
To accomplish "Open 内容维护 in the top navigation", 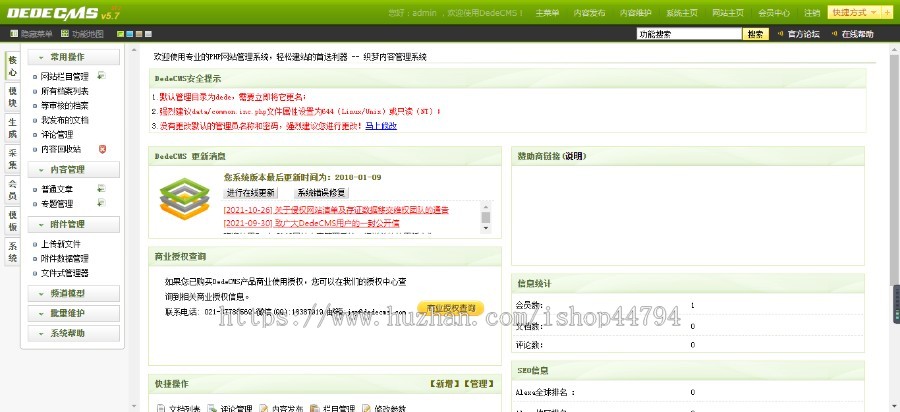I will [x=635, y=13].
